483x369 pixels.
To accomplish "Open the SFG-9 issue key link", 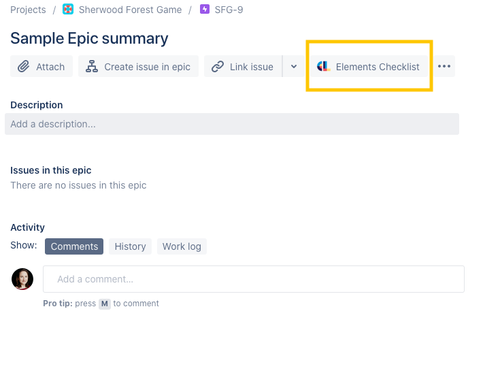I will tap(229, 10).
